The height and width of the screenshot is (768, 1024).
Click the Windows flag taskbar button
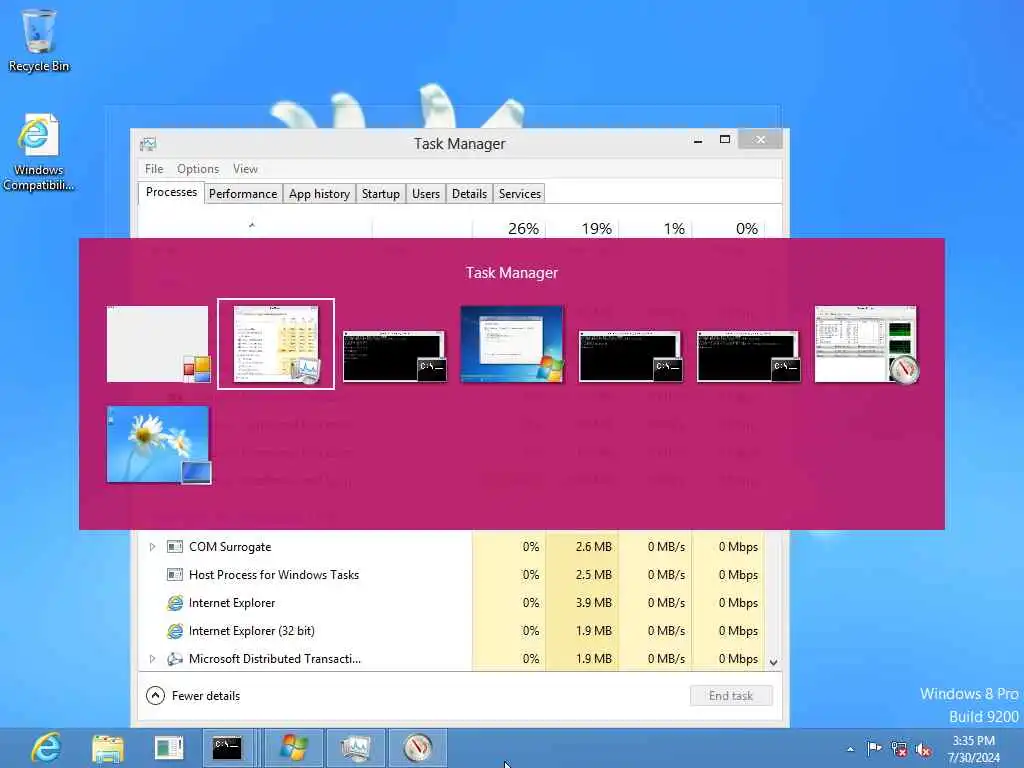point(294,748)
